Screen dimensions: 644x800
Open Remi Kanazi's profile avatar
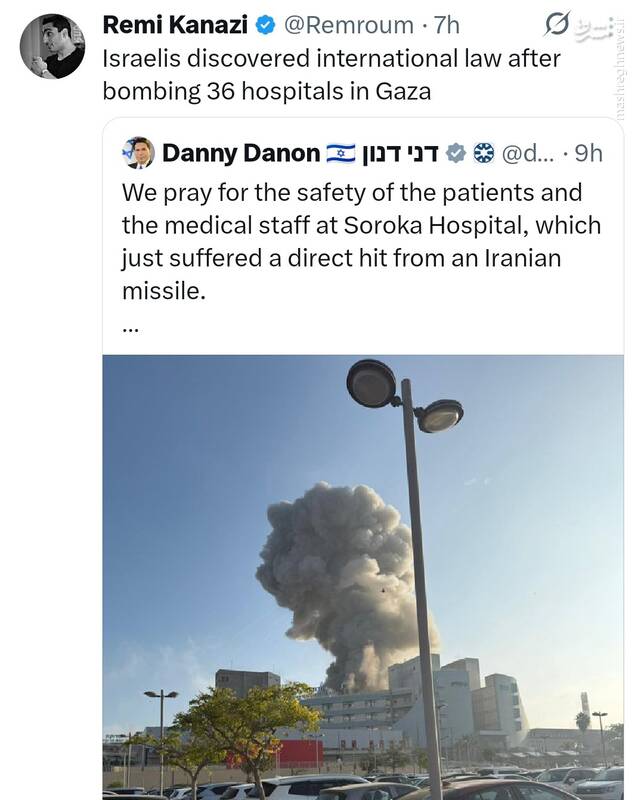click(x=52, y=46)
